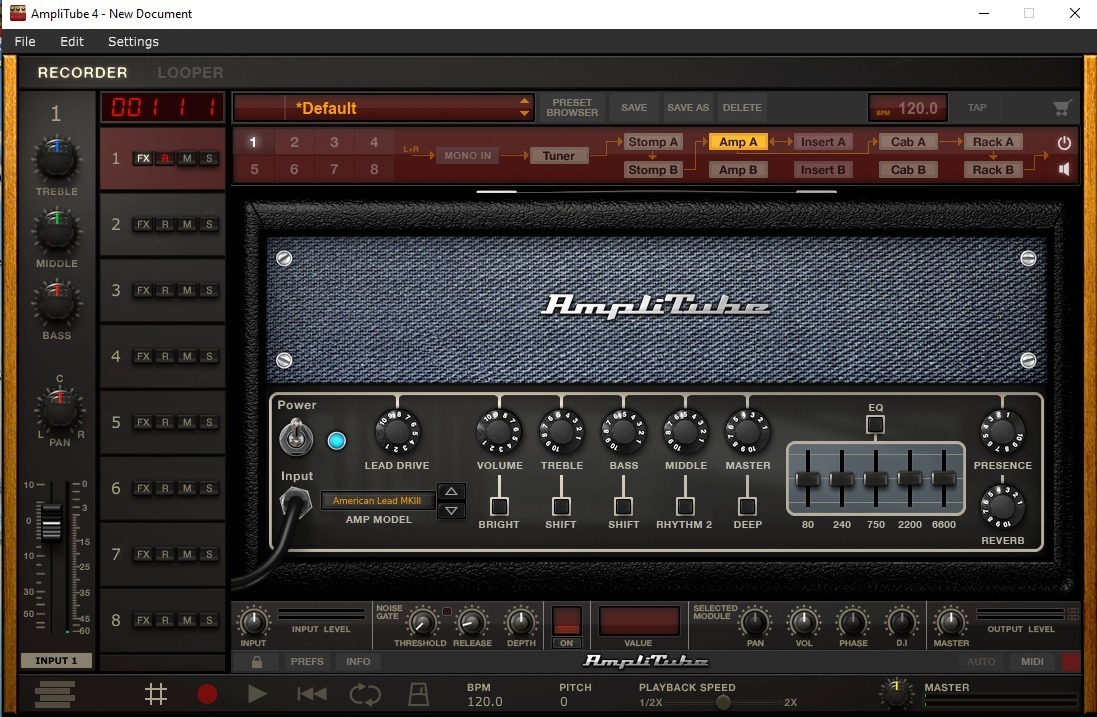This screenshot has height=717, width=1097.
Task: Toggle the BRIGHT switch on the amp
Action: point(499,506)
